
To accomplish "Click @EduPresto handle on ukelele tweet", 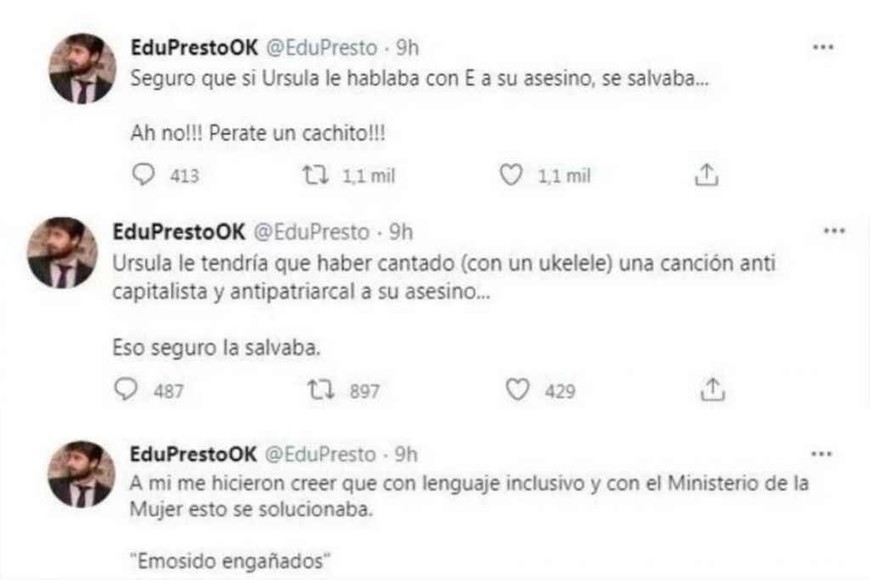I will 314,232.
